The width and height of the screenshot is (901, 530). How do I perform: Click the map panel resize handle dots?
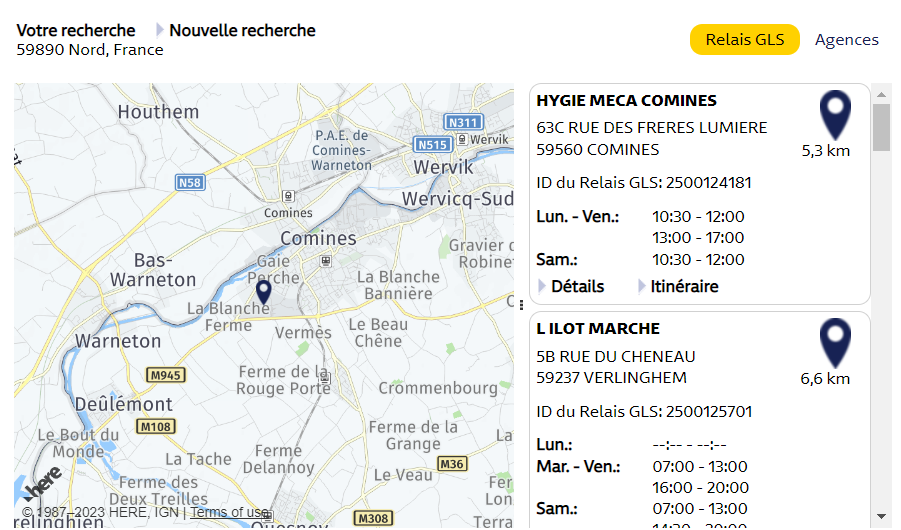tap(521, 305)
